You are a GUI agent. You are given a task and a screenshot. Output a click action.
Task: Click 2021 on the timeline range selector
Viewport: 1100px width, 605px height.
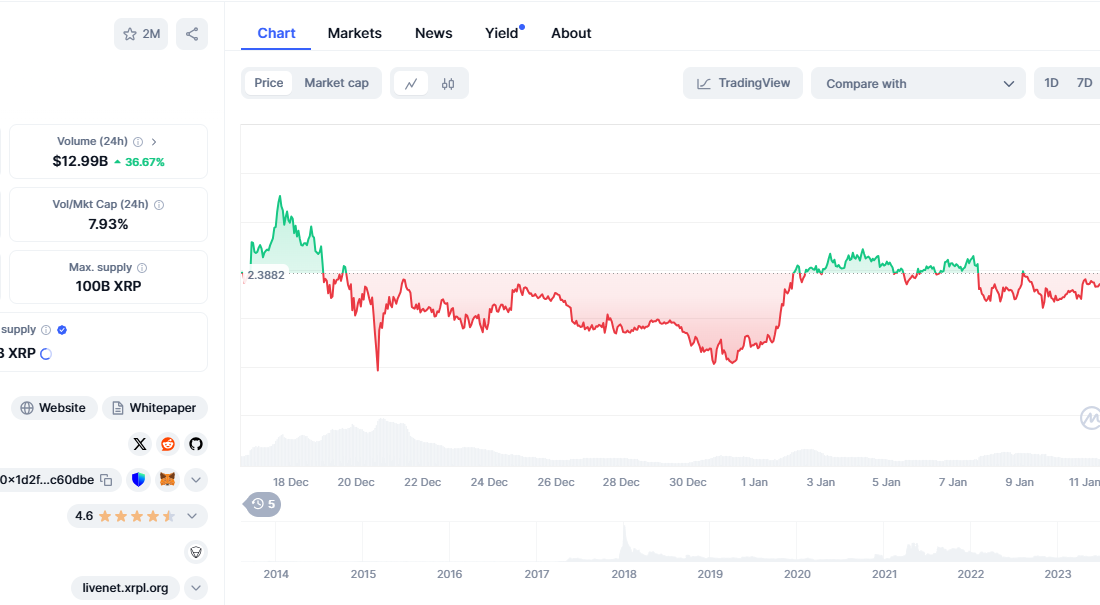tap(884, 574)
